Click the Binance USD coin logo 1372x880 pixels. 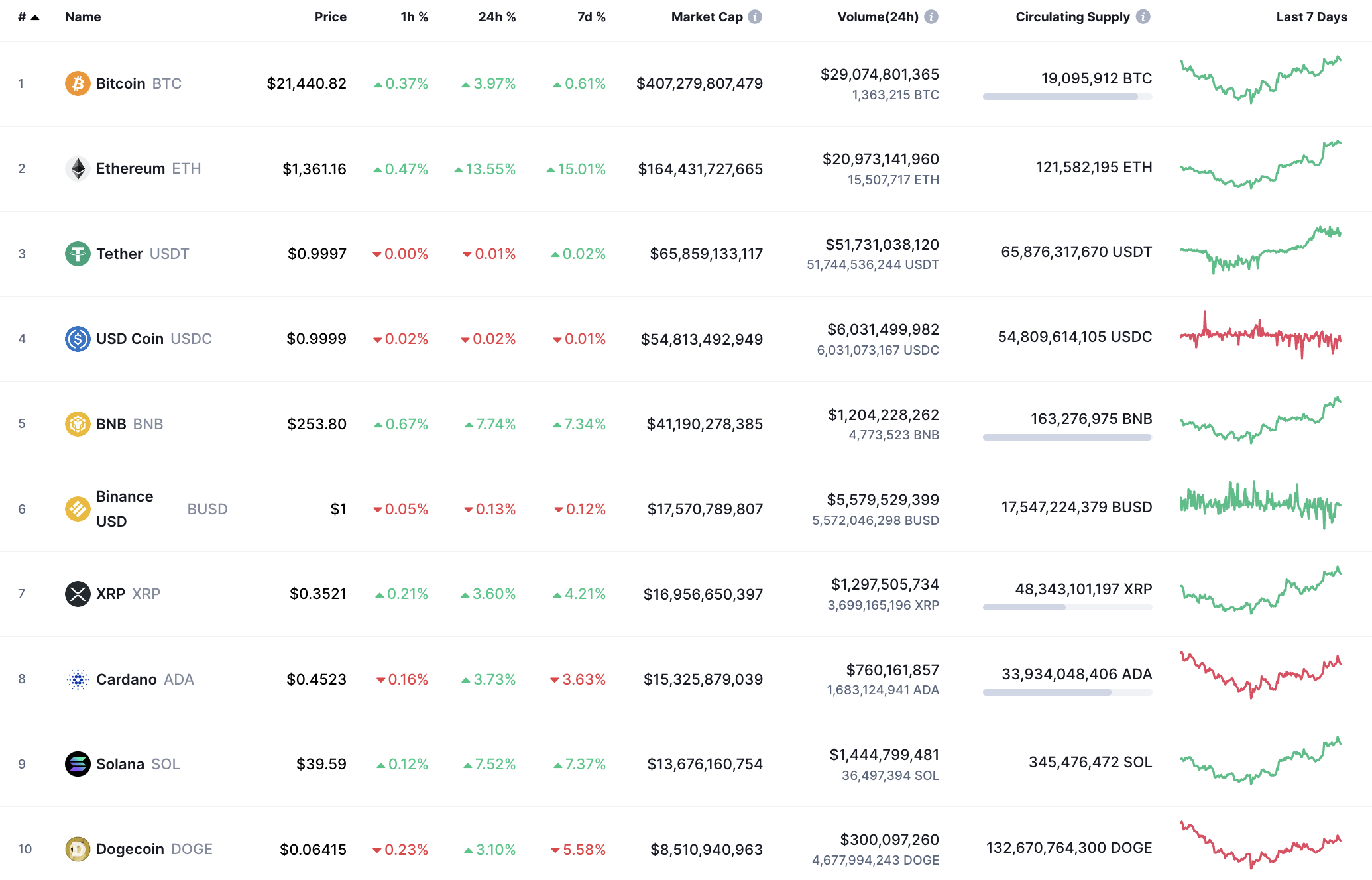click(78, 508)
